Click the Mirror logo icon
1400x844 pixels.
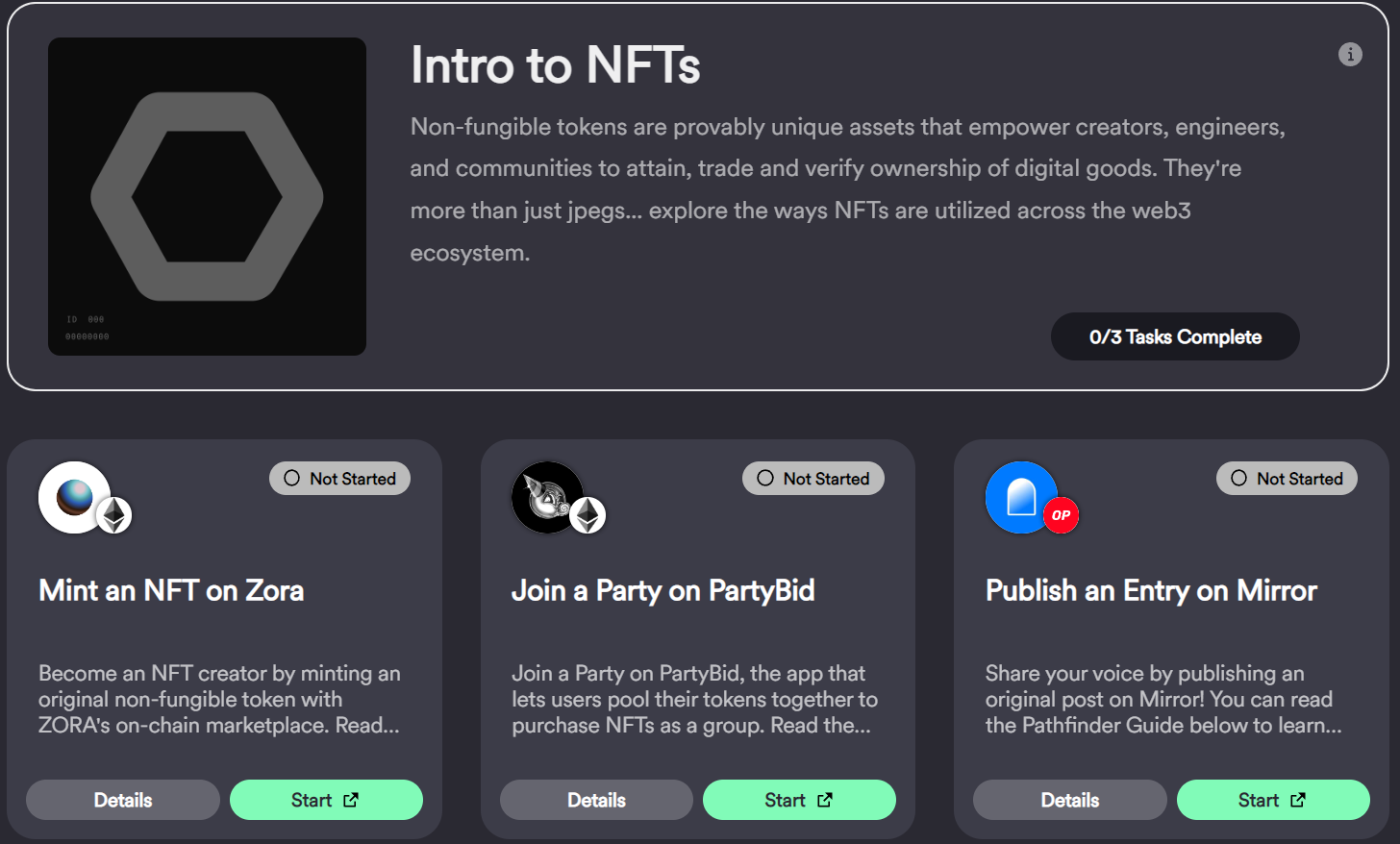tap(1019, 496)
